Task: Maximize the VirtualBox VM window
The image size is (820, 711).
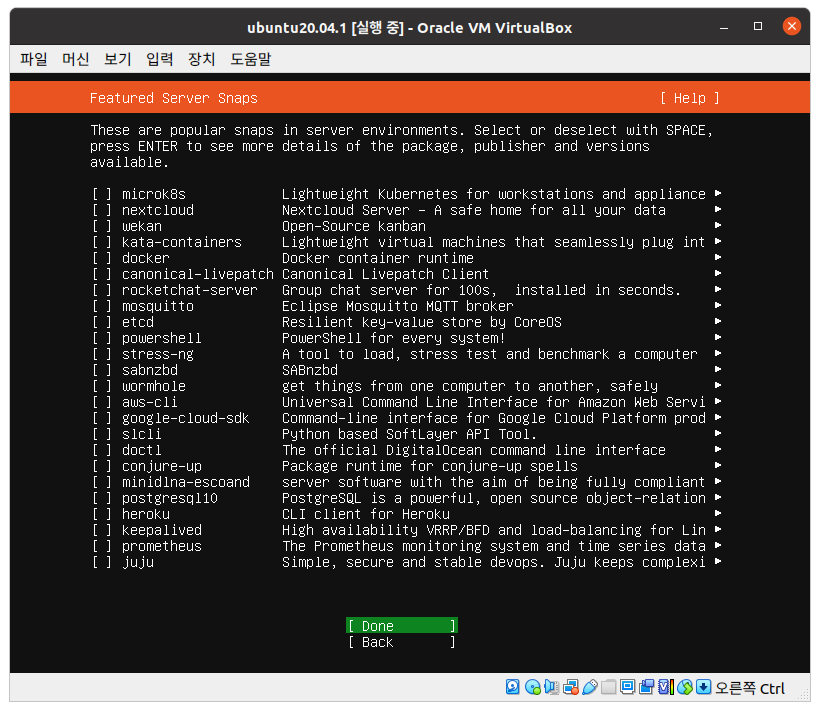Action: (x=758, y=26)
